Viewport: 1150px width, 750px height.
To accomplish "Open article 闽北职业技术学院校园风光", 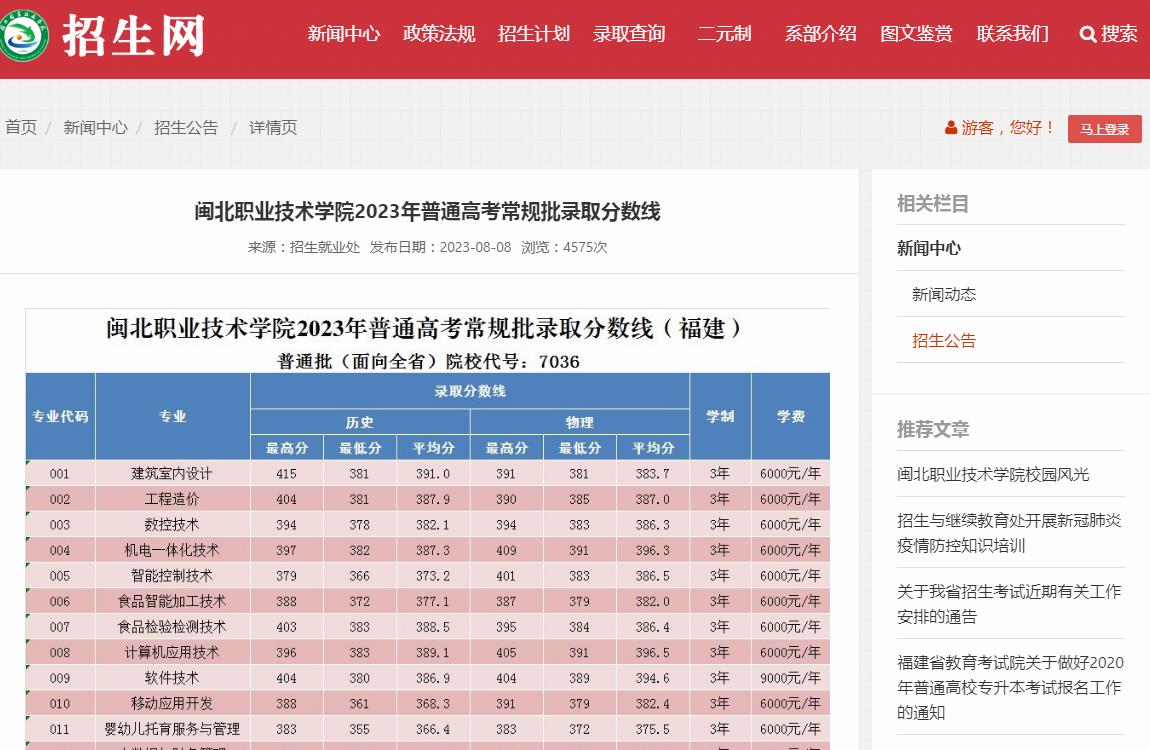I will tap(993, 474).
